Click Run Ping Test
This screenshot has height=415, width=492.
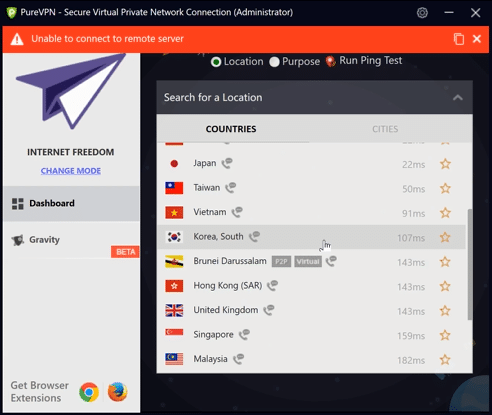(x=364, y=61)
